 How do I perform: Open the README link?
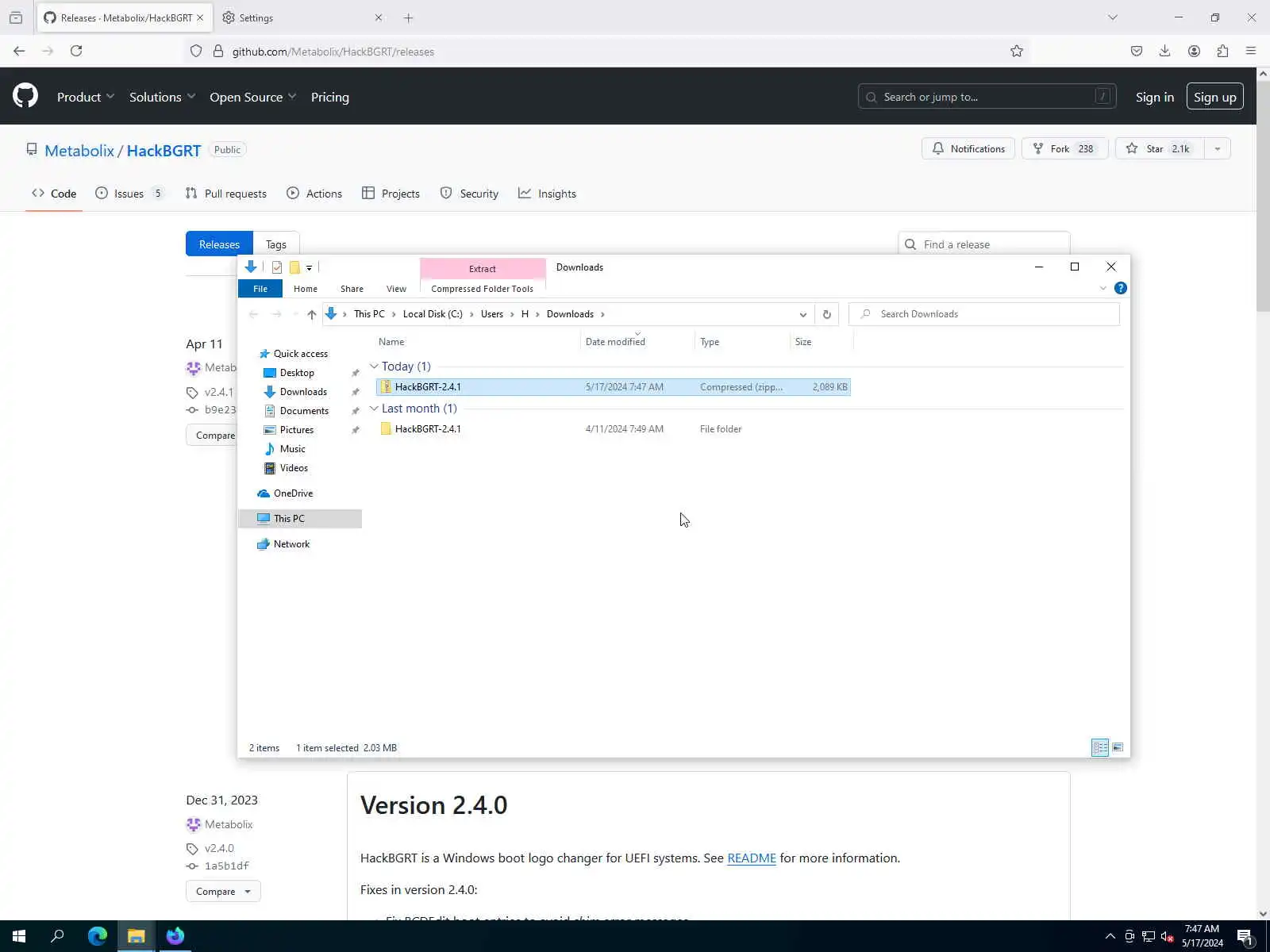click(x=752, y=858)
